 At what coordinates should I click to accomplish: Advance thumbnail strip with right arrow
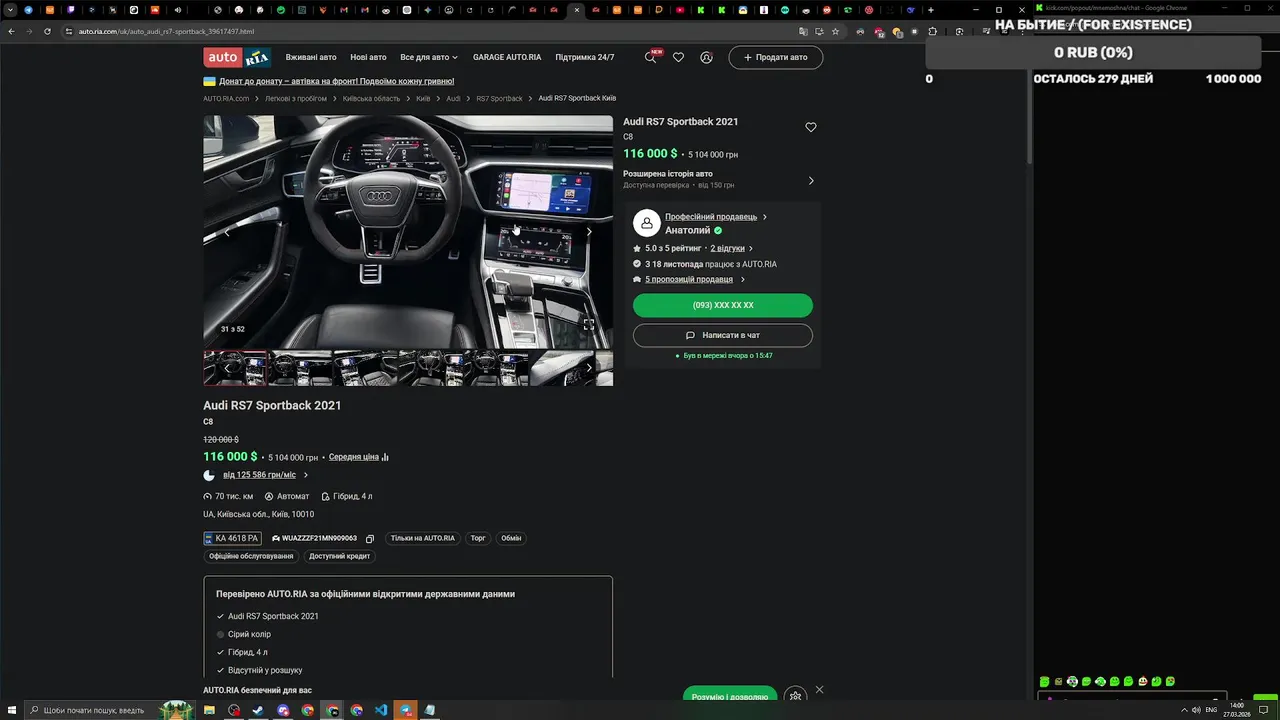click(x=588, y=367)
